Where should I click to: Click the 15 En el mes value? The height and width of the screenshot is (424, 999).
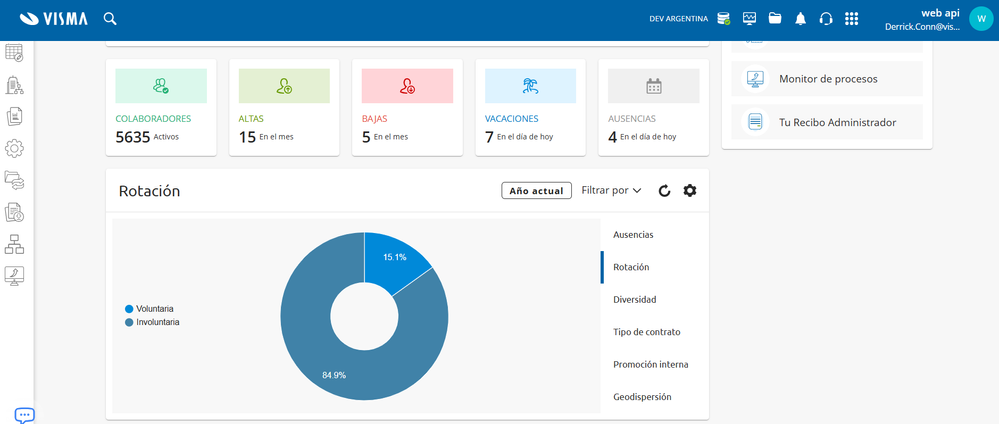click(266, 136)
